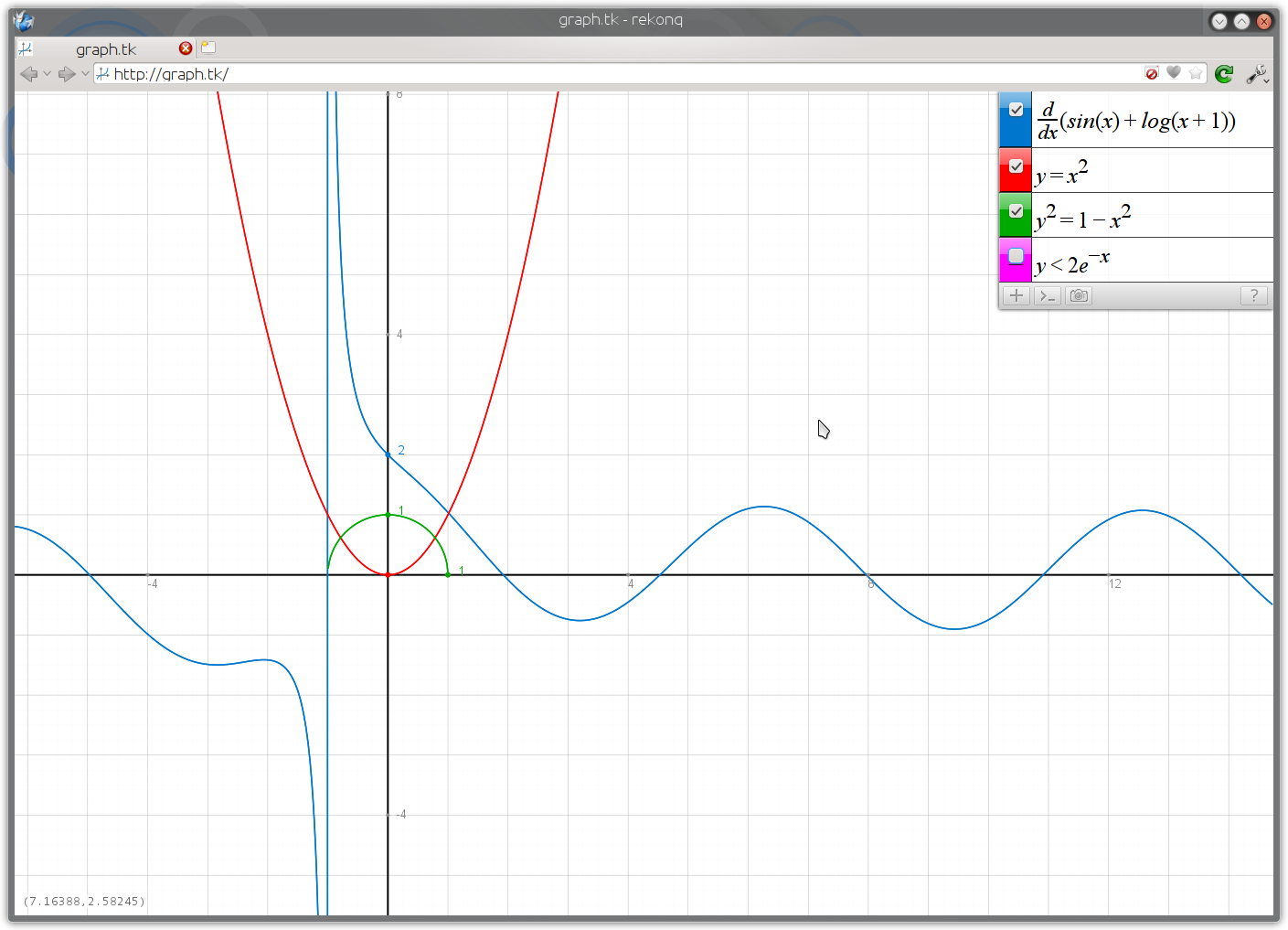Click the graph.tk site icon in address bar
The height and width of the screenshot is (930, 1288).
103,74
